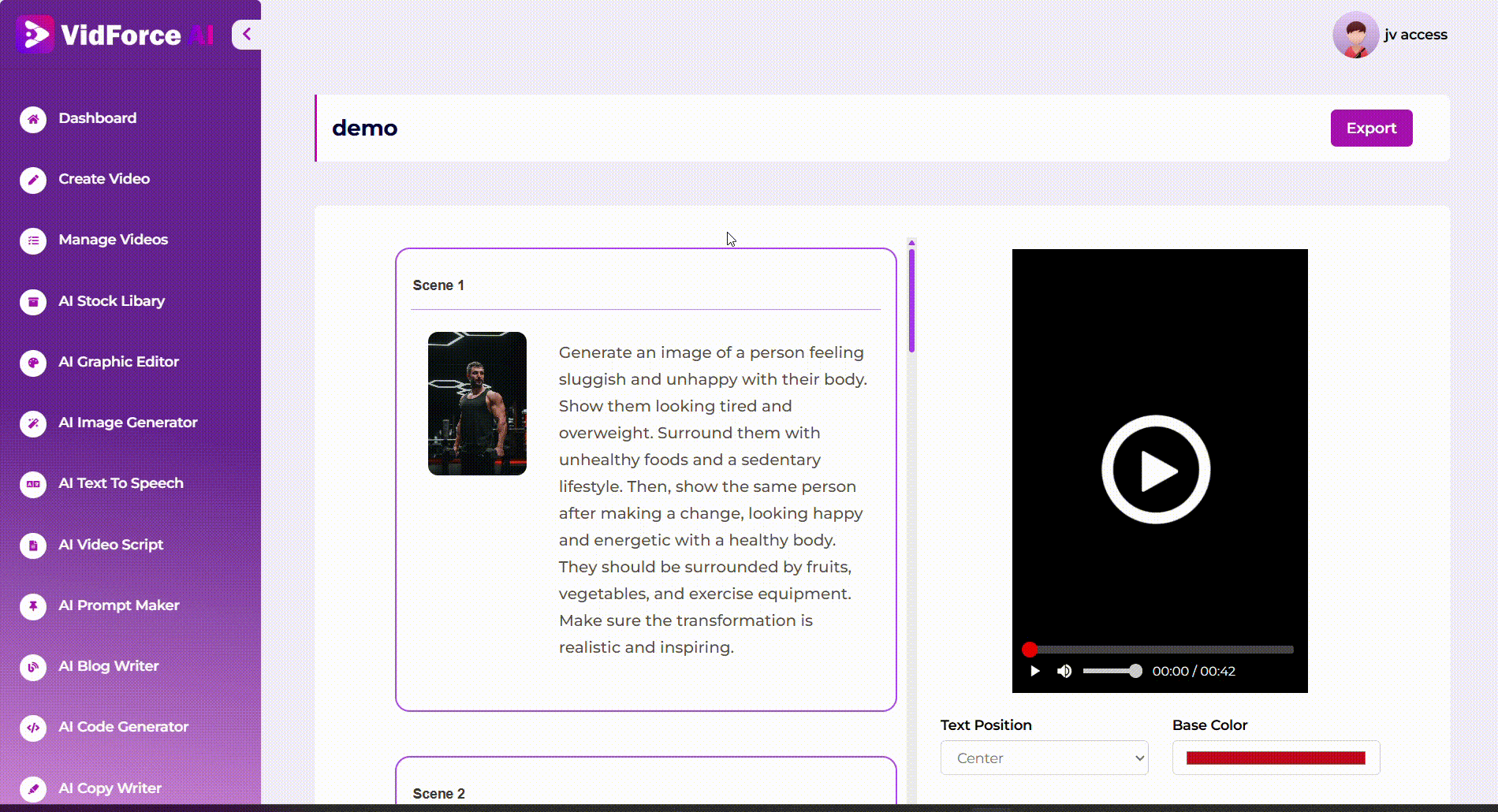Pick the red Base Color swatch

(x=1275, y=758)
